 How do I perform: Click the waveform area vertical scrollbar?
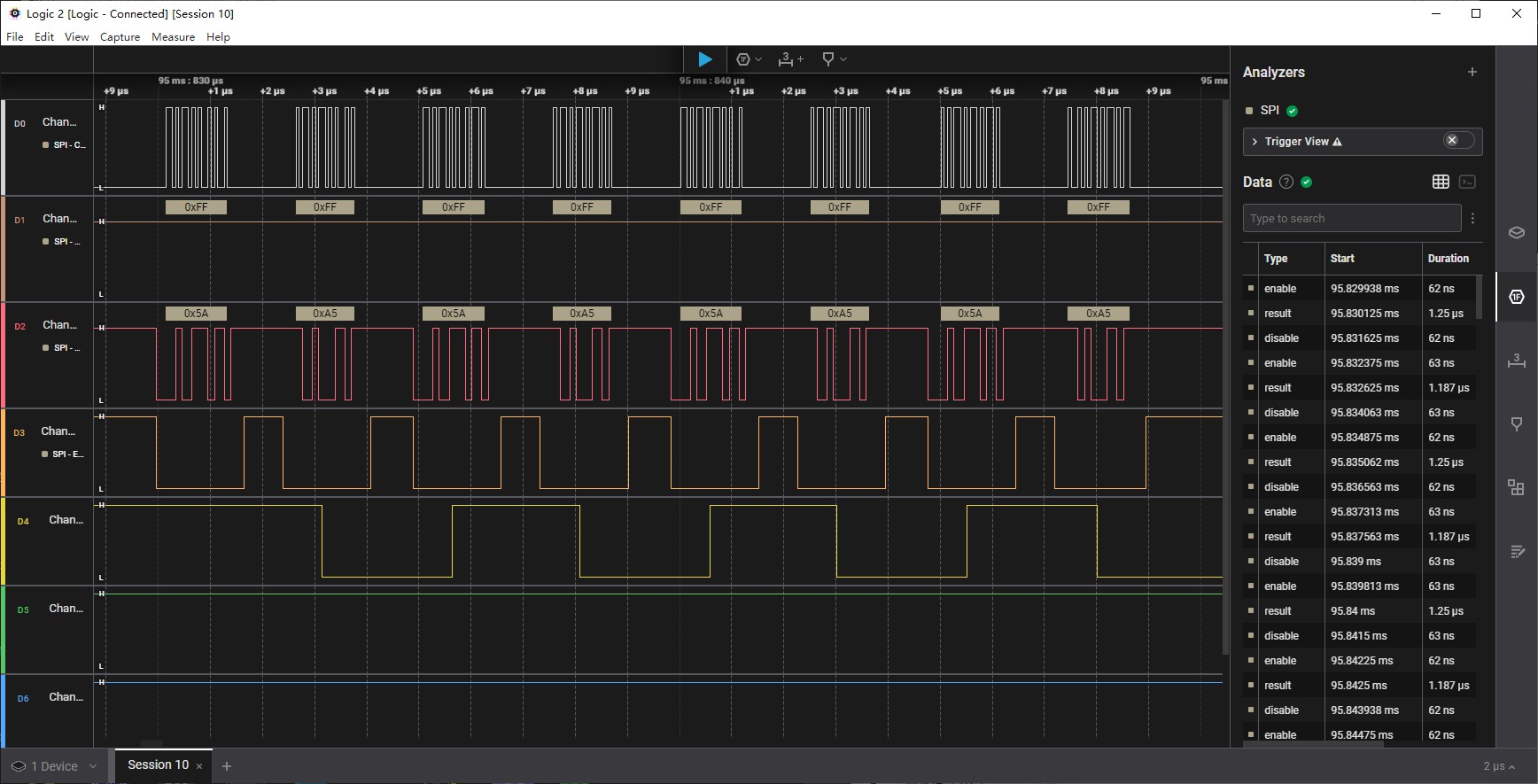[x=1226, y=377]
